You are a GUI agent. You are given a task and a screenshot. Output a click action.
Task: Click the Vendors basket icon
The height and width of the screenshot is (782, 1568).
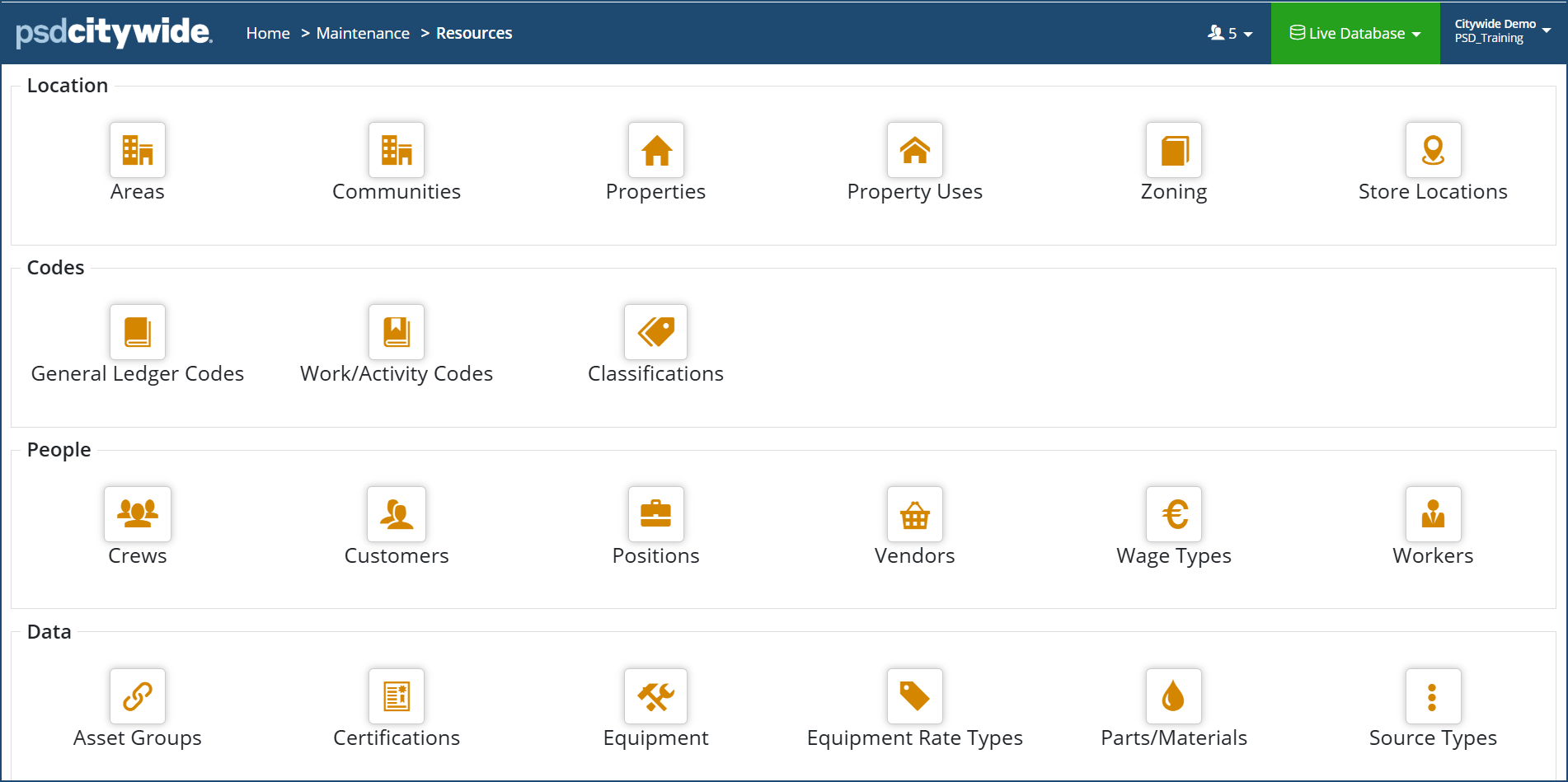pyautogui.click(x=915, y=514)
